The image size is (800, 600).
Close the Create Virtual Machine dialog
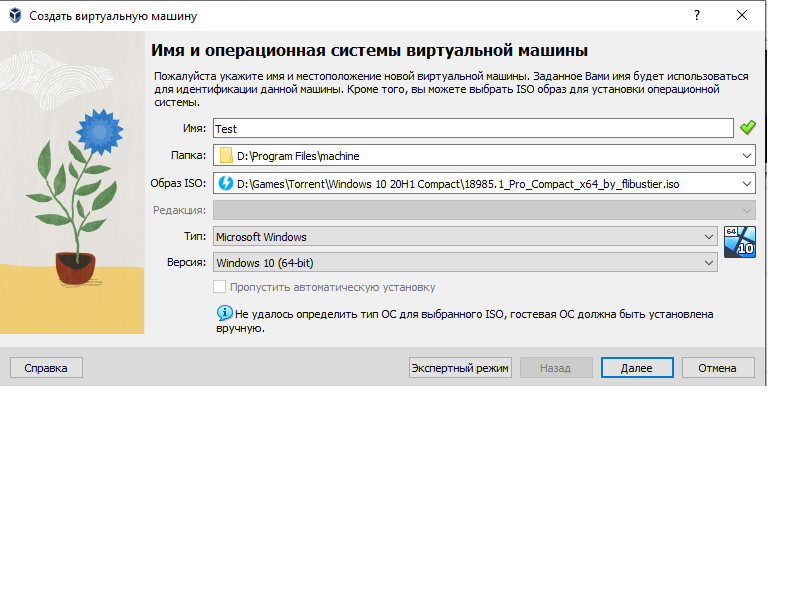tap(742, 15)
